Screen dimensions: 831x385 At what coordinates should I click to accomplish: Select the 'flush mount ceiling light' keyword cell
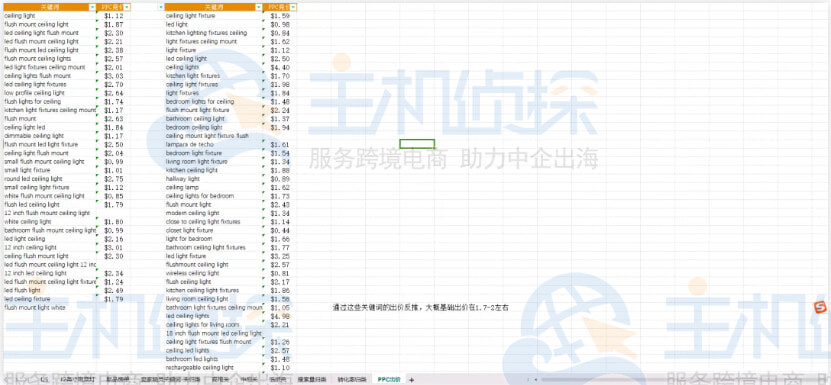(x=50, y=24)
